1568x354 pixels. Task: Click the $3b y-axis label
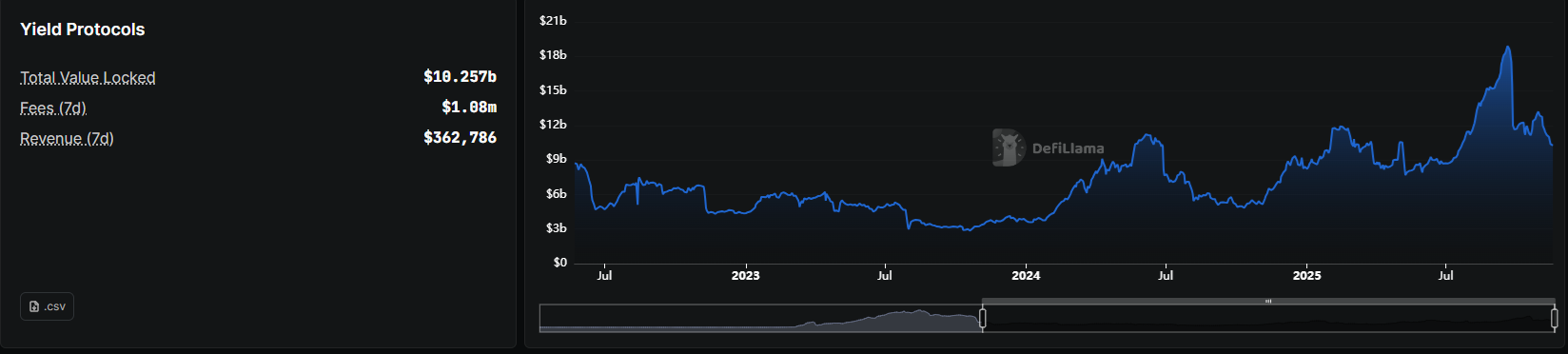coord(556,227)
